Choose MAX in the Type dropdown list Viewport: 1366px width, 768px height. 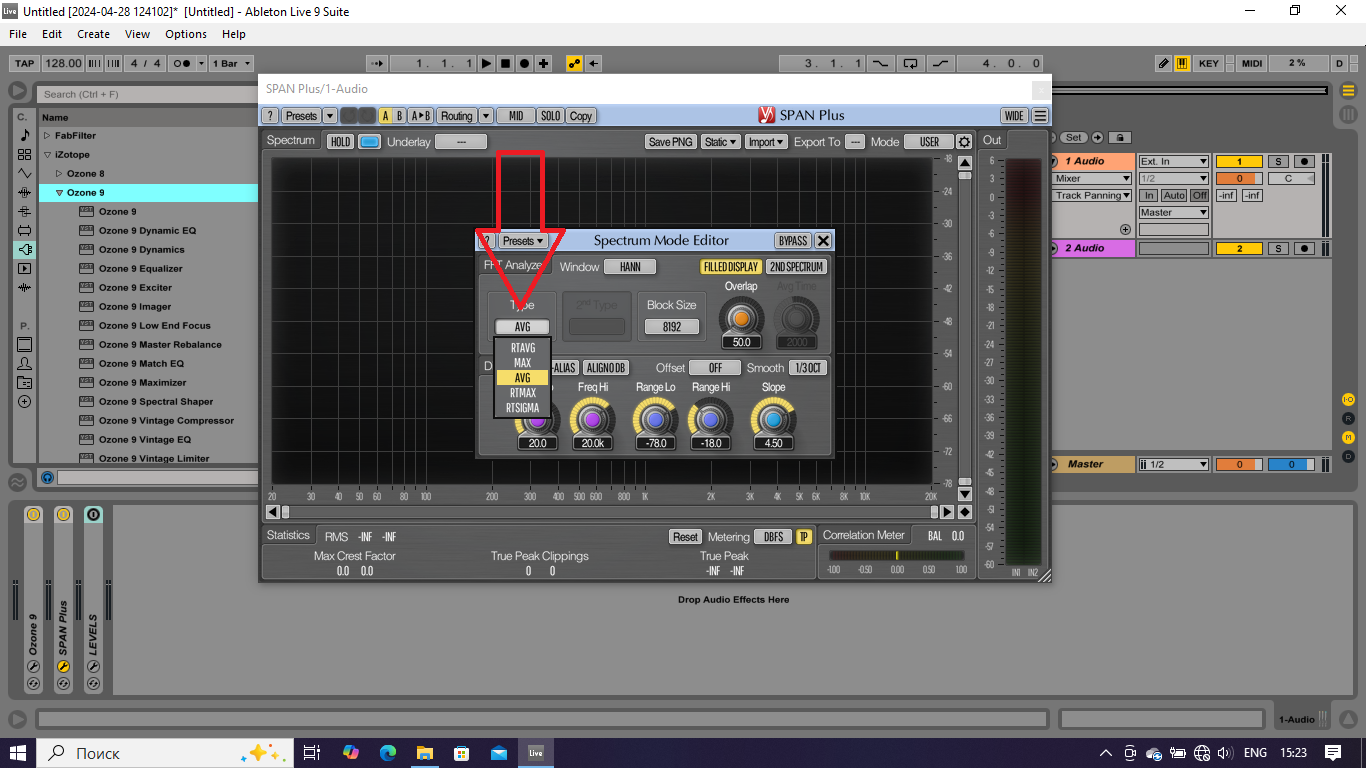(x=523, y=363)
